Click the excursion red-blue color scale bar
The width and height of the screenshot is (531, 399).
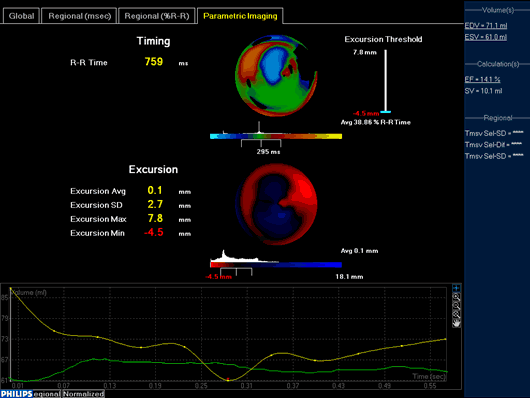click(276, 265)
